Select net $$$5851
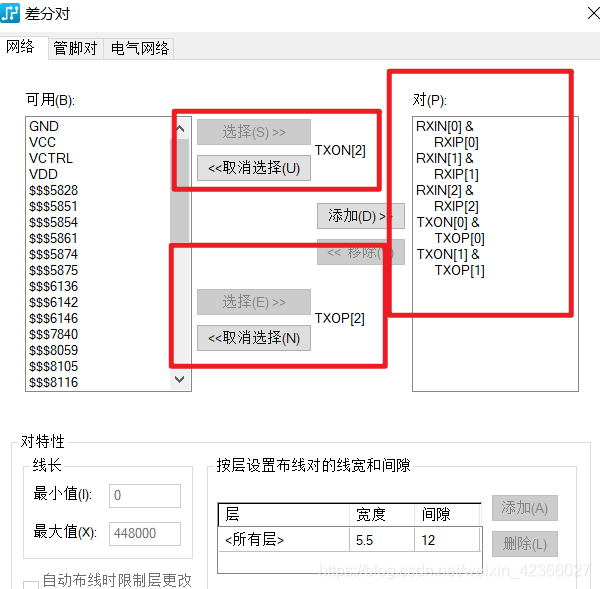The width and height of the screenshot is (600, 589). (54, 207)
